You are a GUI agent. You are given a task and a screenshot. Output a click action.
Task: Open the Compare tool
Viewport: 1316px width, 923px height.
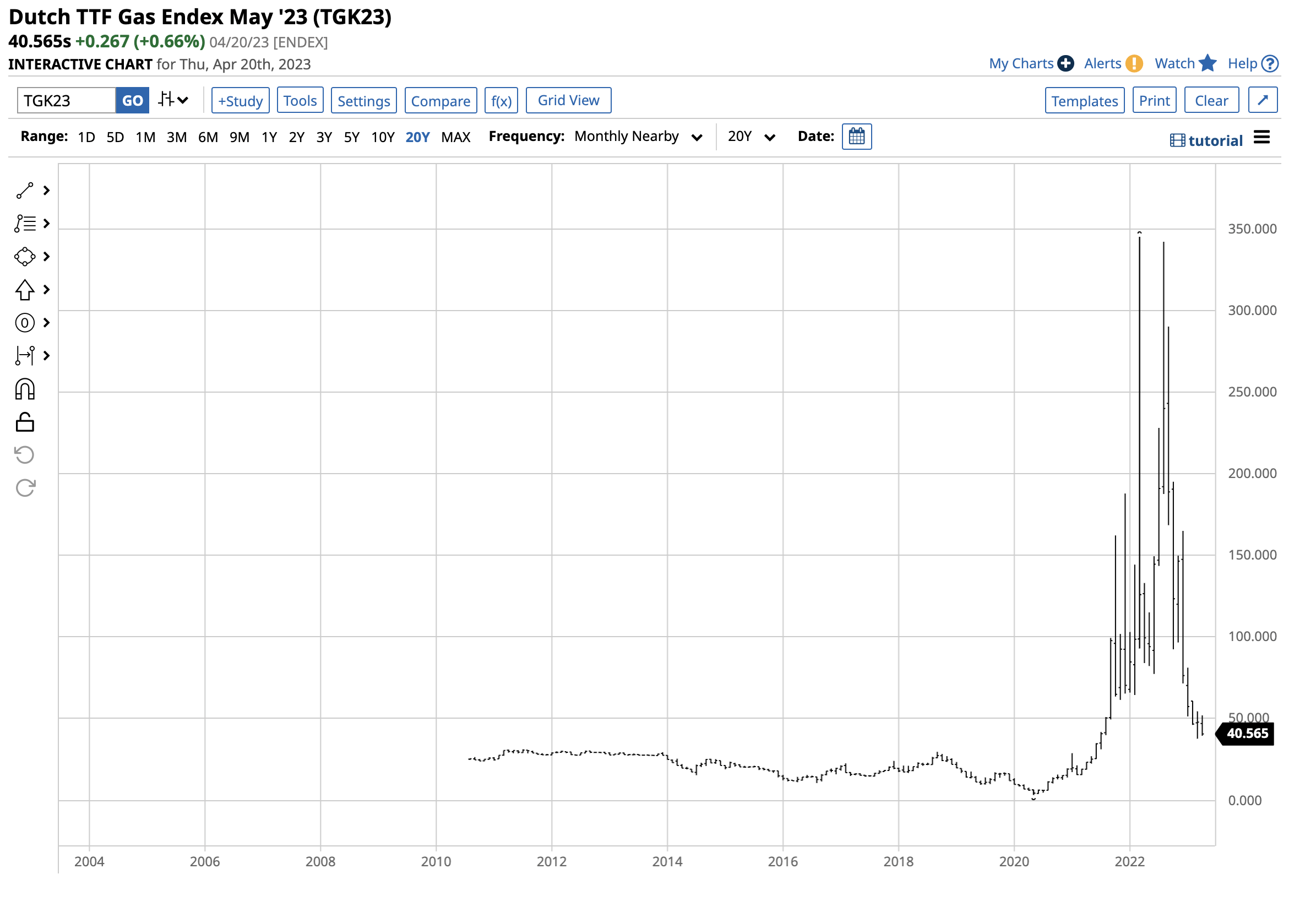(440, 100)
